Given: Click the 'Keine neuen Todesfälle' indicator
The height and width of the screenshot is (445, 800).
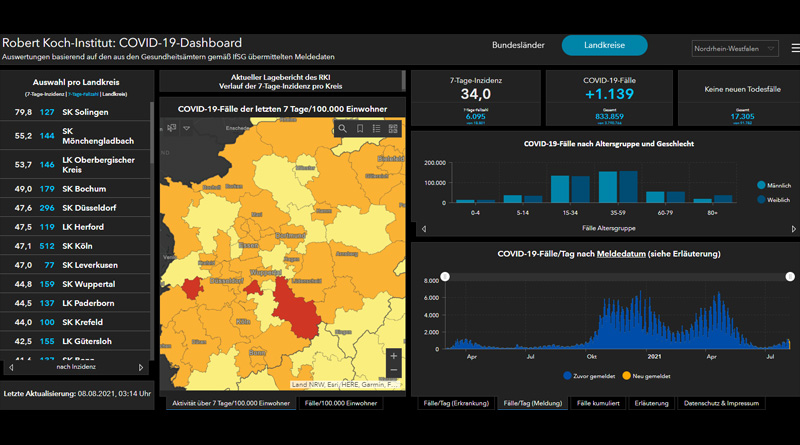Looking at the screenshot, I should click(x=742, y=98).
